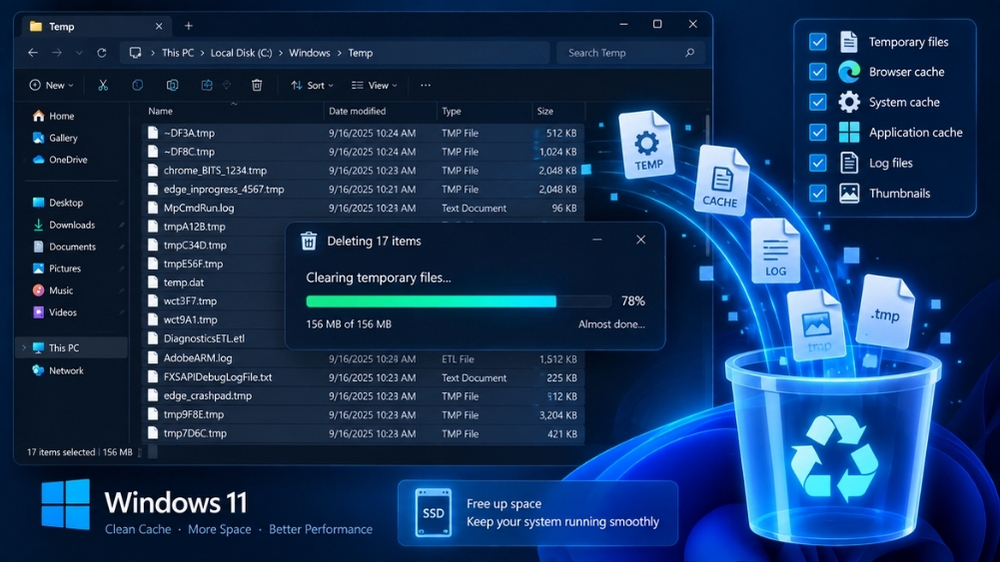Viewport: 1000px width, 562px height.
Task: Click Local Disk (C:) in breadcrumb
Action: 241,53
